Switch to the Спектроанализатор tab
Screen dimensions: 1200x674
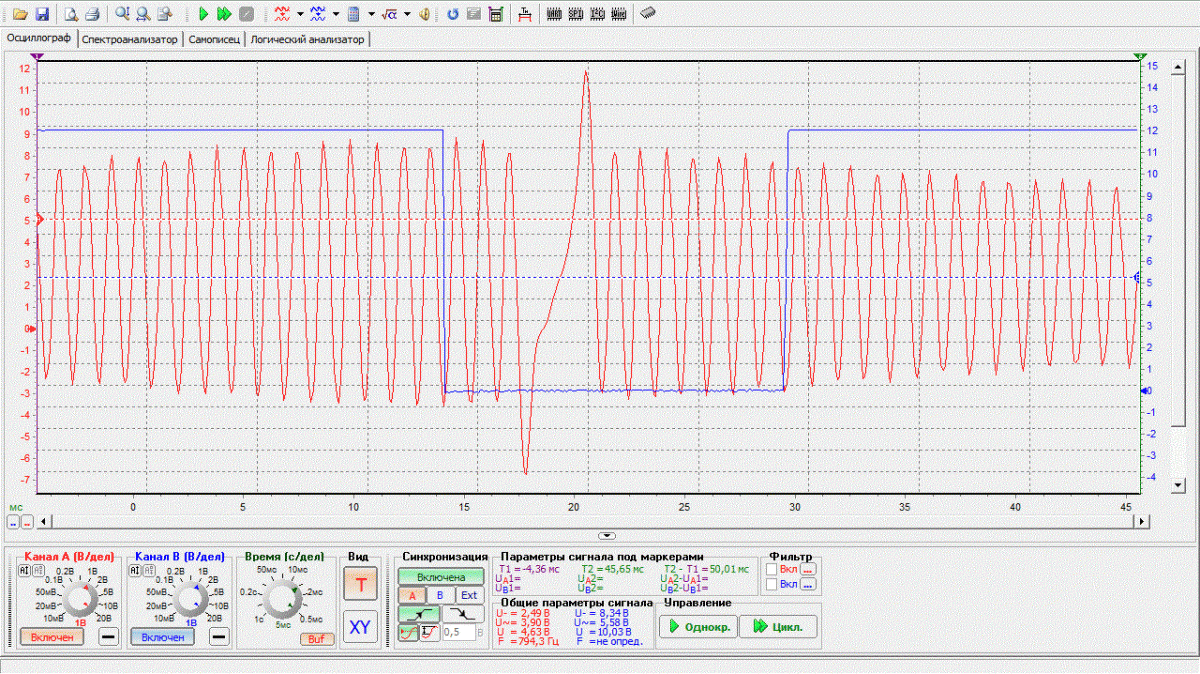[130, 39]
